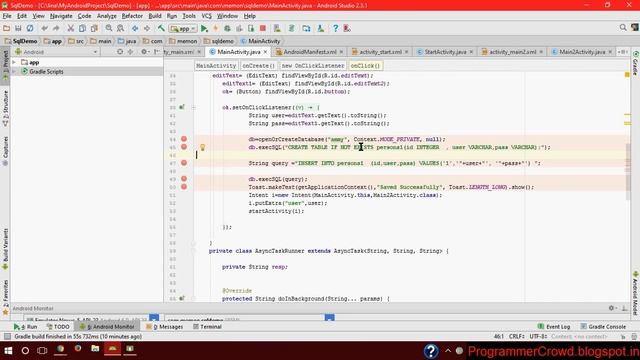
Task: Click the Cut scissors icon
Action: (x=71, y=28)
